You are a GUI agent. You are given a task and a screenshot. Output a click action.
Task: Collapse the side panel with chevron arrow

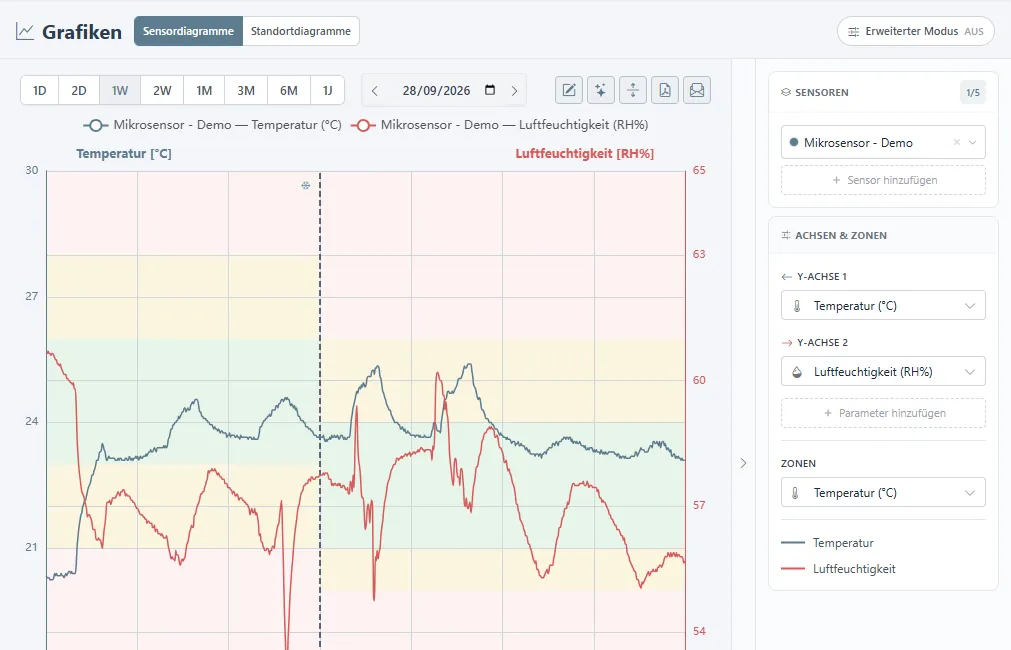point(743,463)
